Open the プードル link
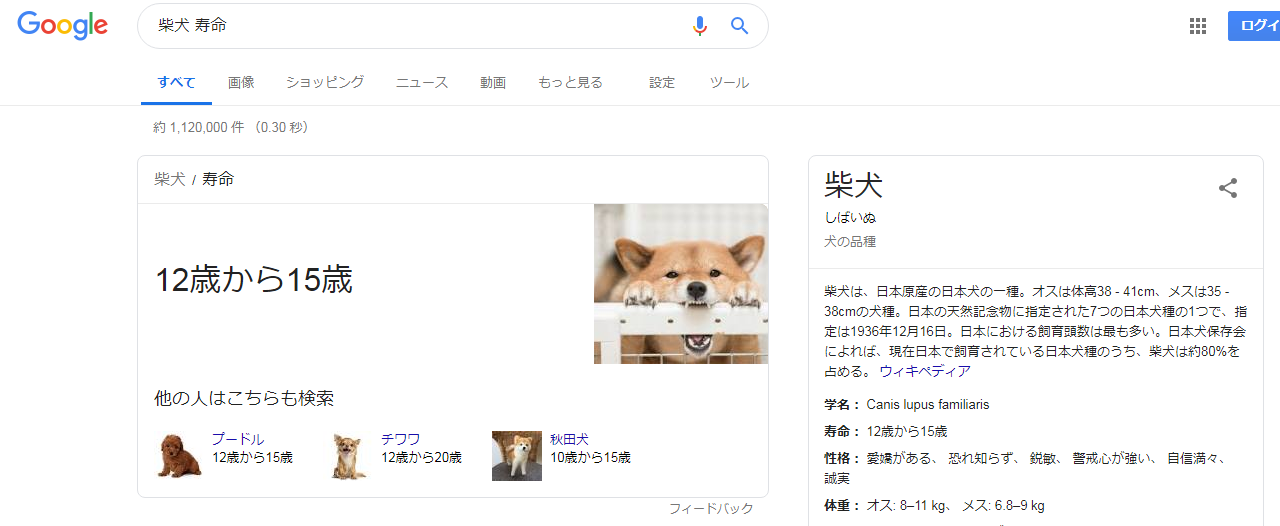 coord(238,439)
